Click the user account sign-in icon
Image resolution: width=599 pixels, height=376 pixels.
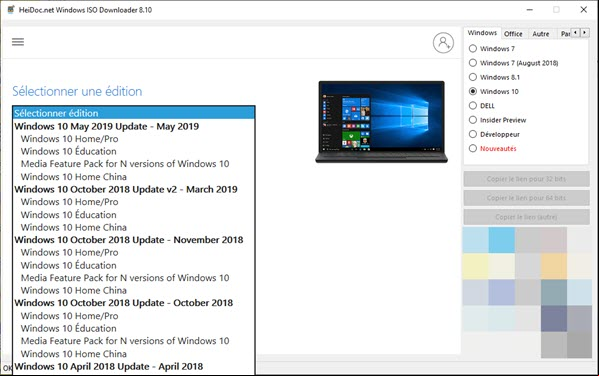tap(443, 43)
